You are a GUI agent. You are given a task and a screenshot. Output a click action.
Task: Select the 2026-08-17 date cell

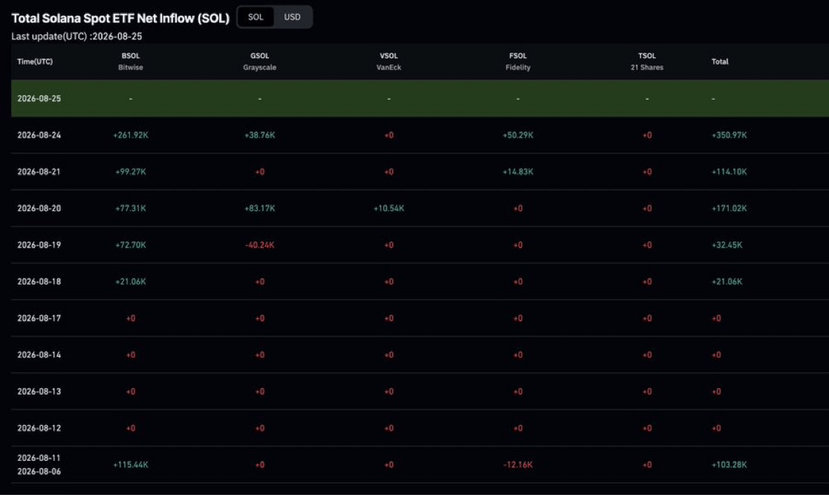coord(39,318)
